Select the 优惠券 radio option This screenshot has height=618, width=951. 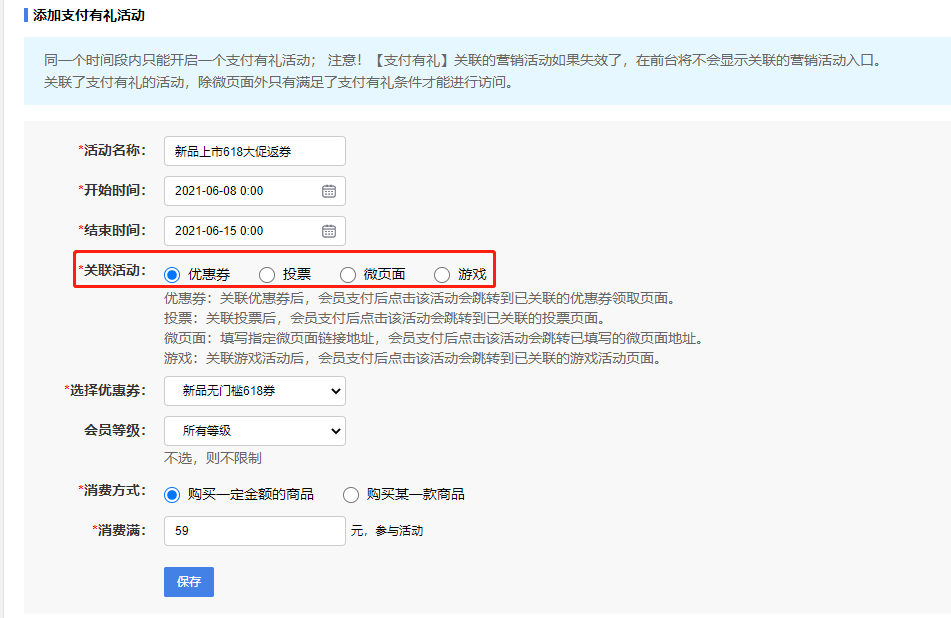[x=172, y=275]
